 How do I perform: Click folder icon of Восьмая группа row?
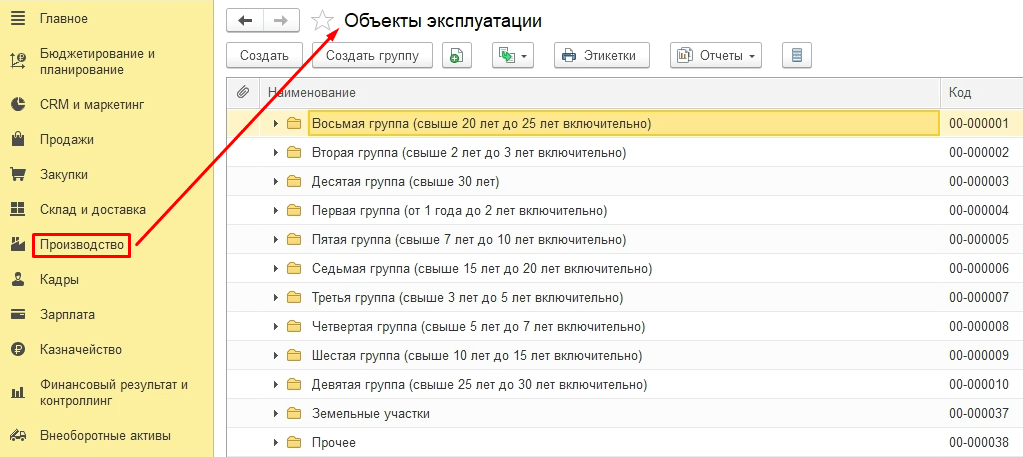click(294, 123)
